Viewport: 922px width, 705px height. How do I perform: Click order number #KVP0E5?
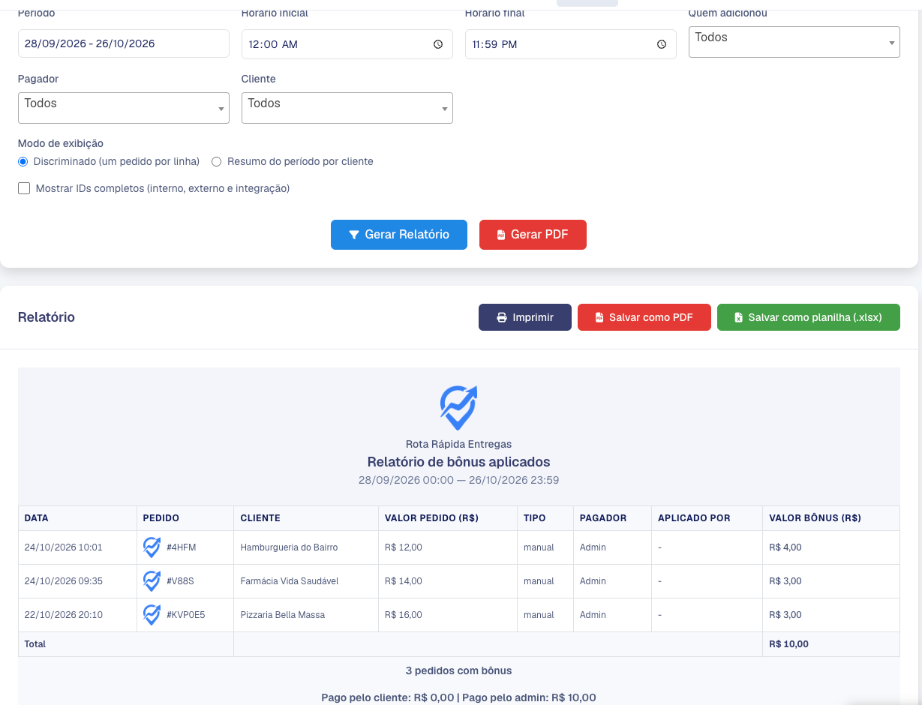pos(186,614)
